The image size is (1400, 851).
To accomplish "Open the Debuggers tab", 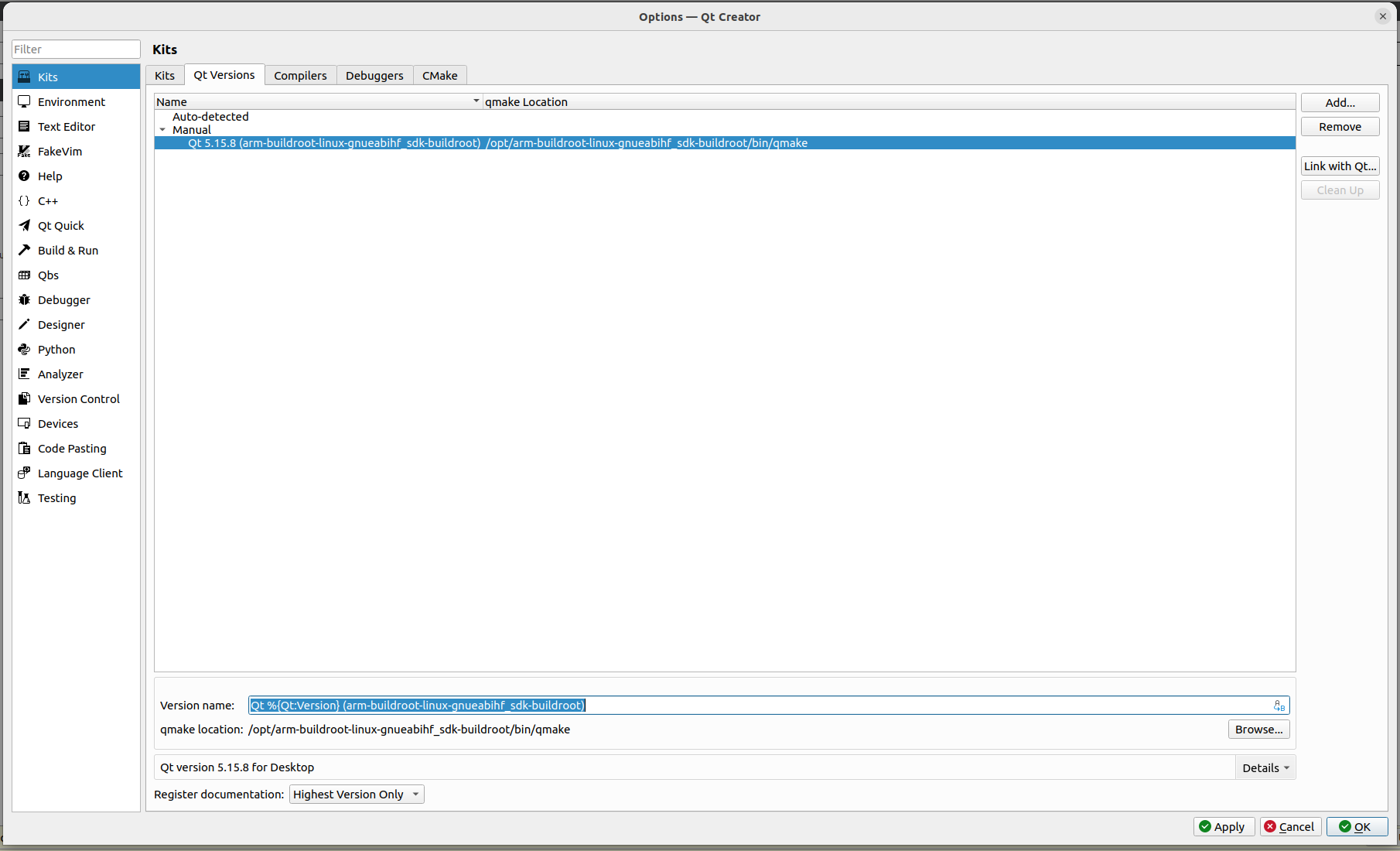I will (374, 75).
